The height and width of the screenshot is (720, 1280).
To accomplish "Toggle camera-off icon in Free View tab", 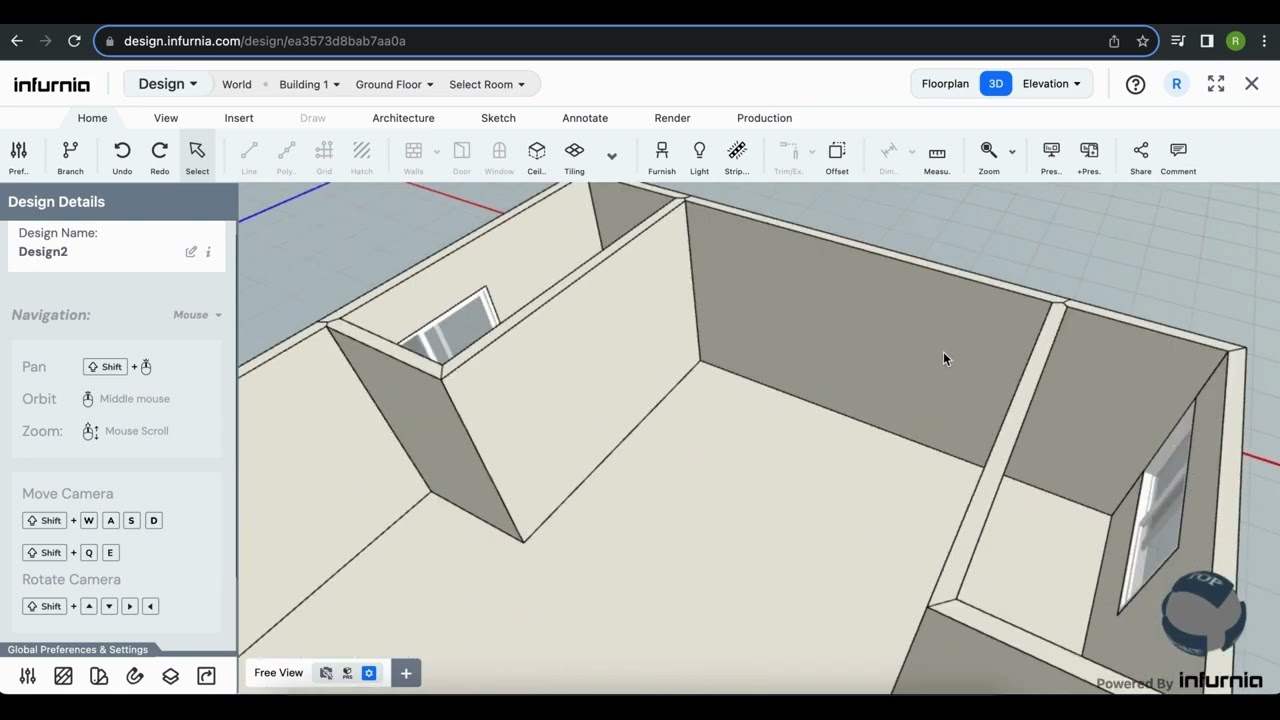I will [x=326, y=673].
